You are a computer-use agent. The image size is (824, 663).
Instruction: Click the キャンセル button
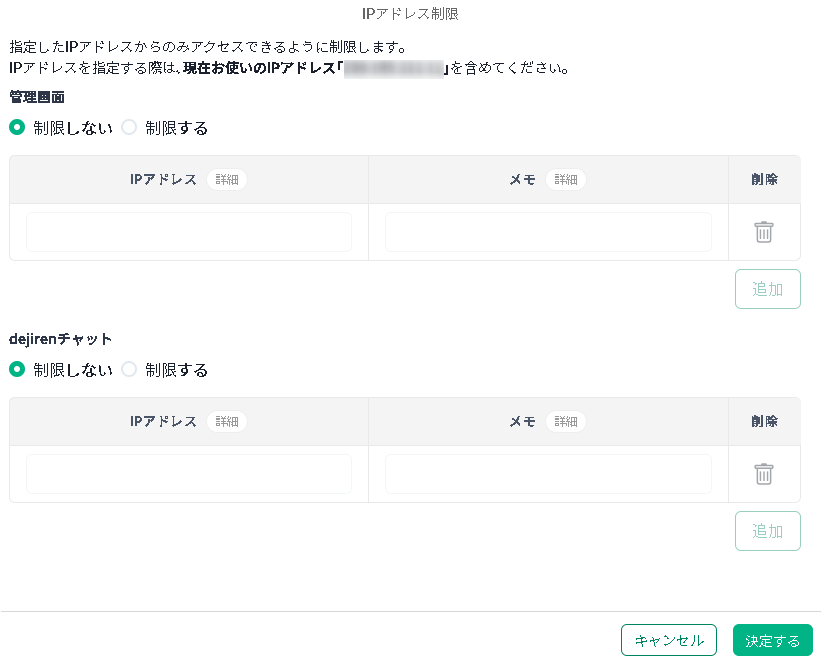669,640
